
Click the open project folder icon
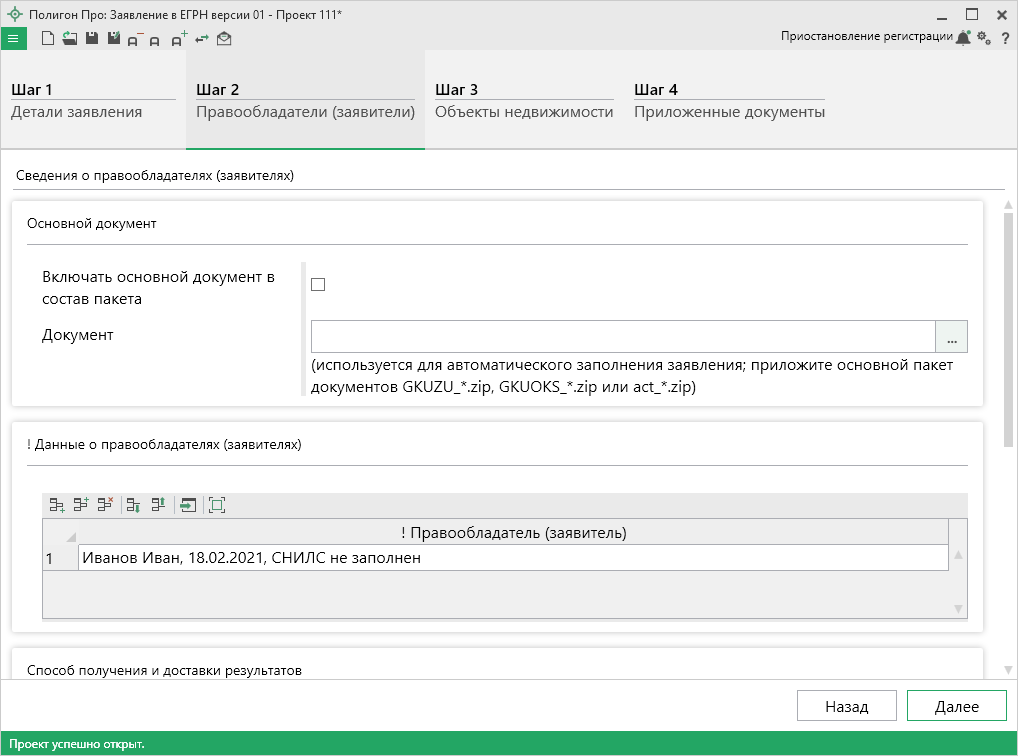click(70, 39)
